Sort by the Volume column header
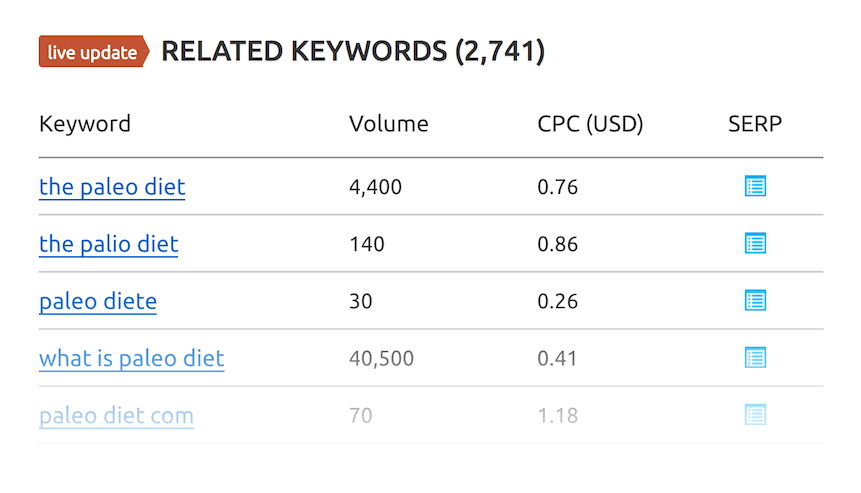Screen dimensions: 861x493 [x=389, y=124]
